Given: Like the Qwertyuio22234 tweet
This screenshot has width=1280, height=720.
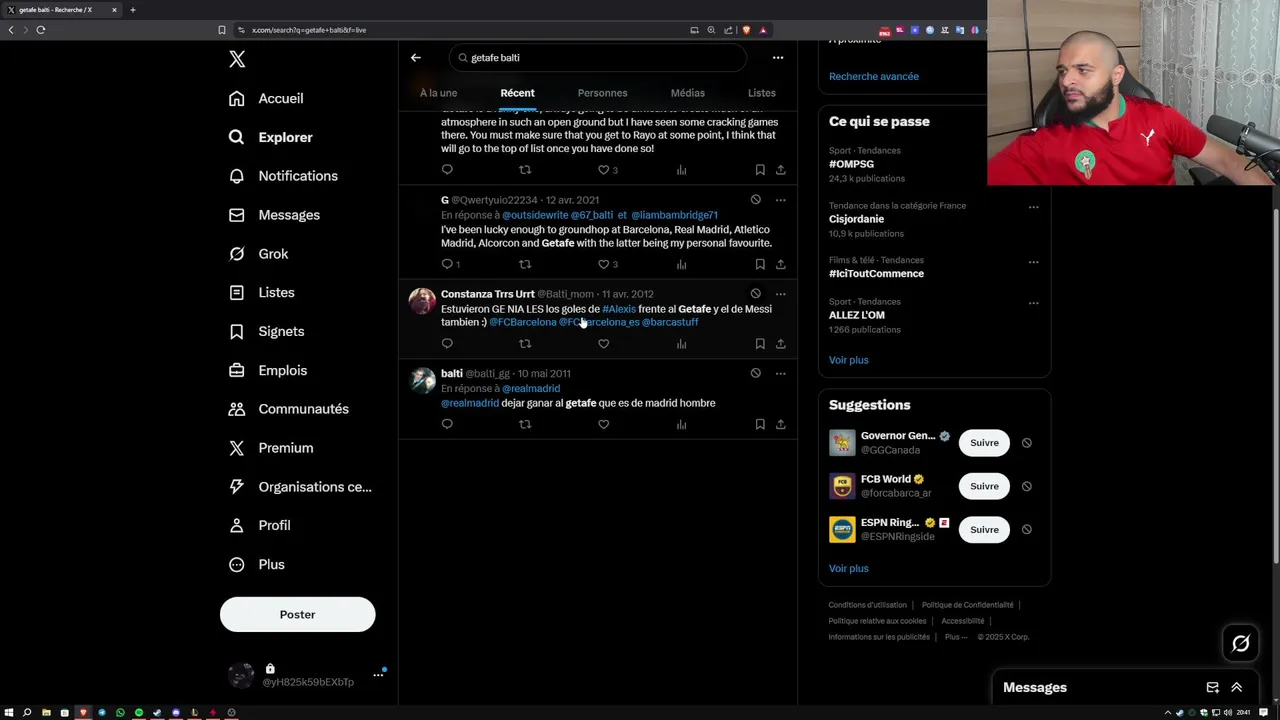Looking at the screenshot, I should (x=603, y=264).
